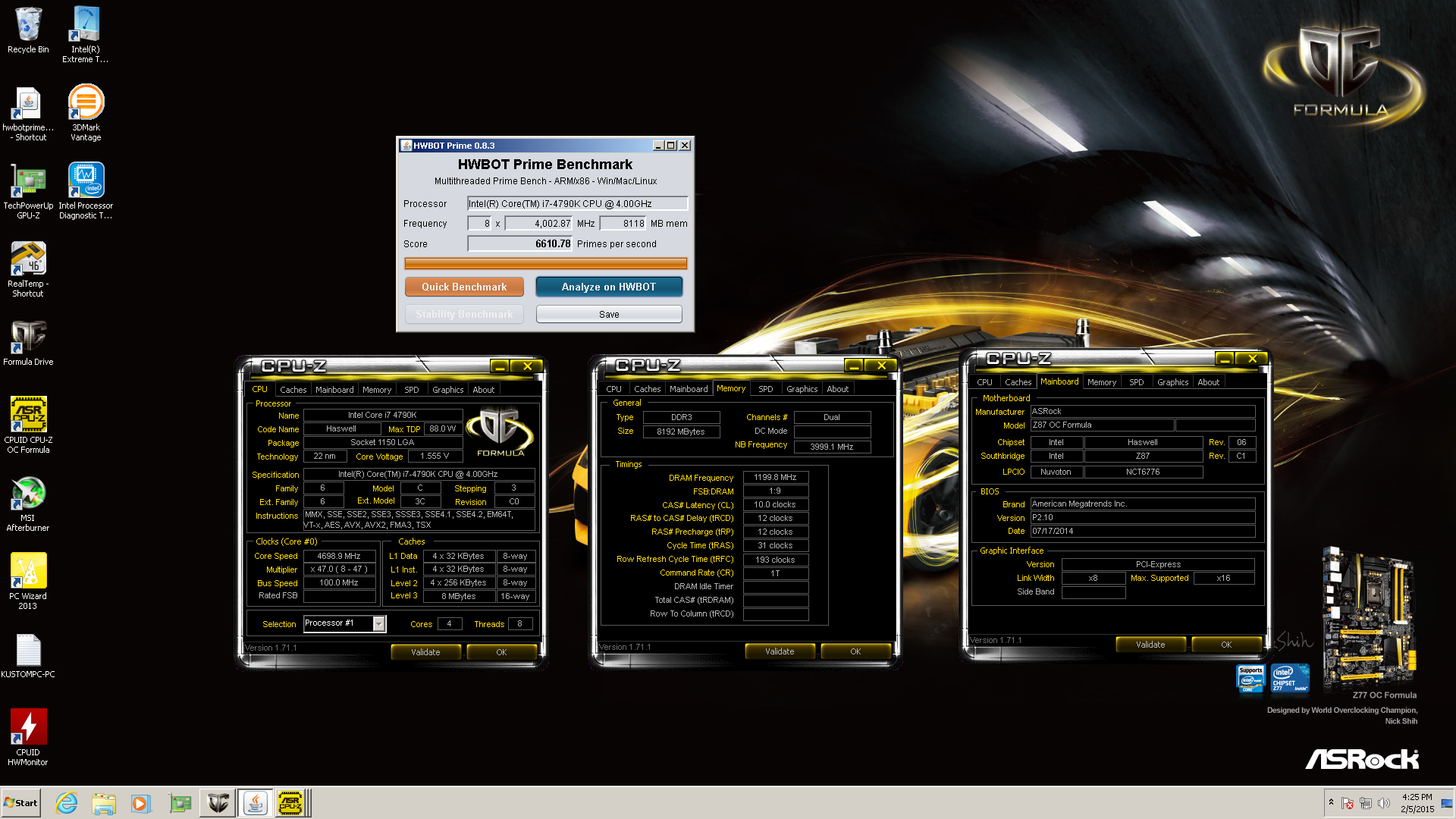The width and height of the screenshot is (1456, 819).
Task: Open Formula Drive desktop icon
Action: [x=28, y=344]
